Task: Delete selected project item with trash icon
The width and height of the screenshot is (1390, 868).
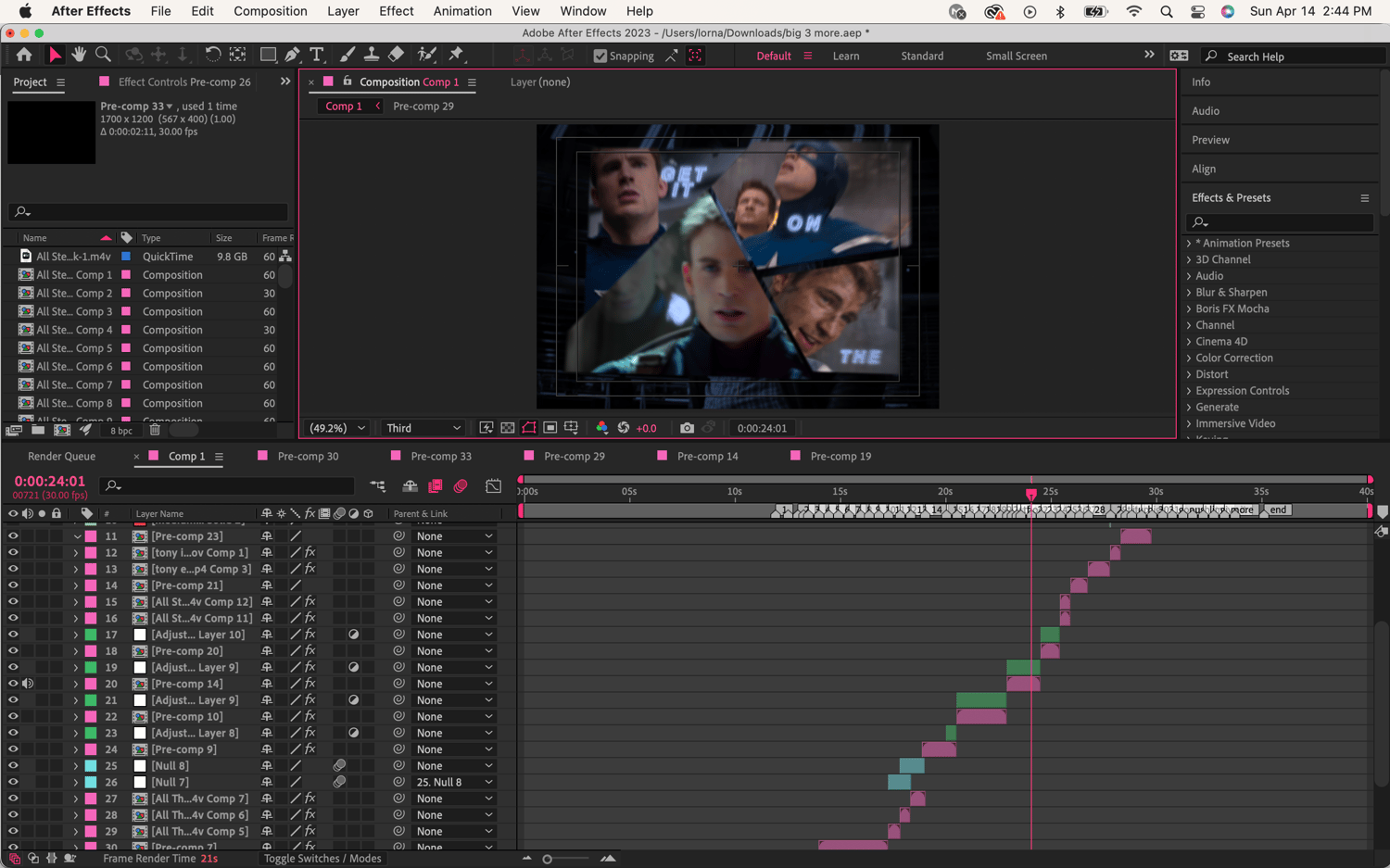Action: click(155, 430)
